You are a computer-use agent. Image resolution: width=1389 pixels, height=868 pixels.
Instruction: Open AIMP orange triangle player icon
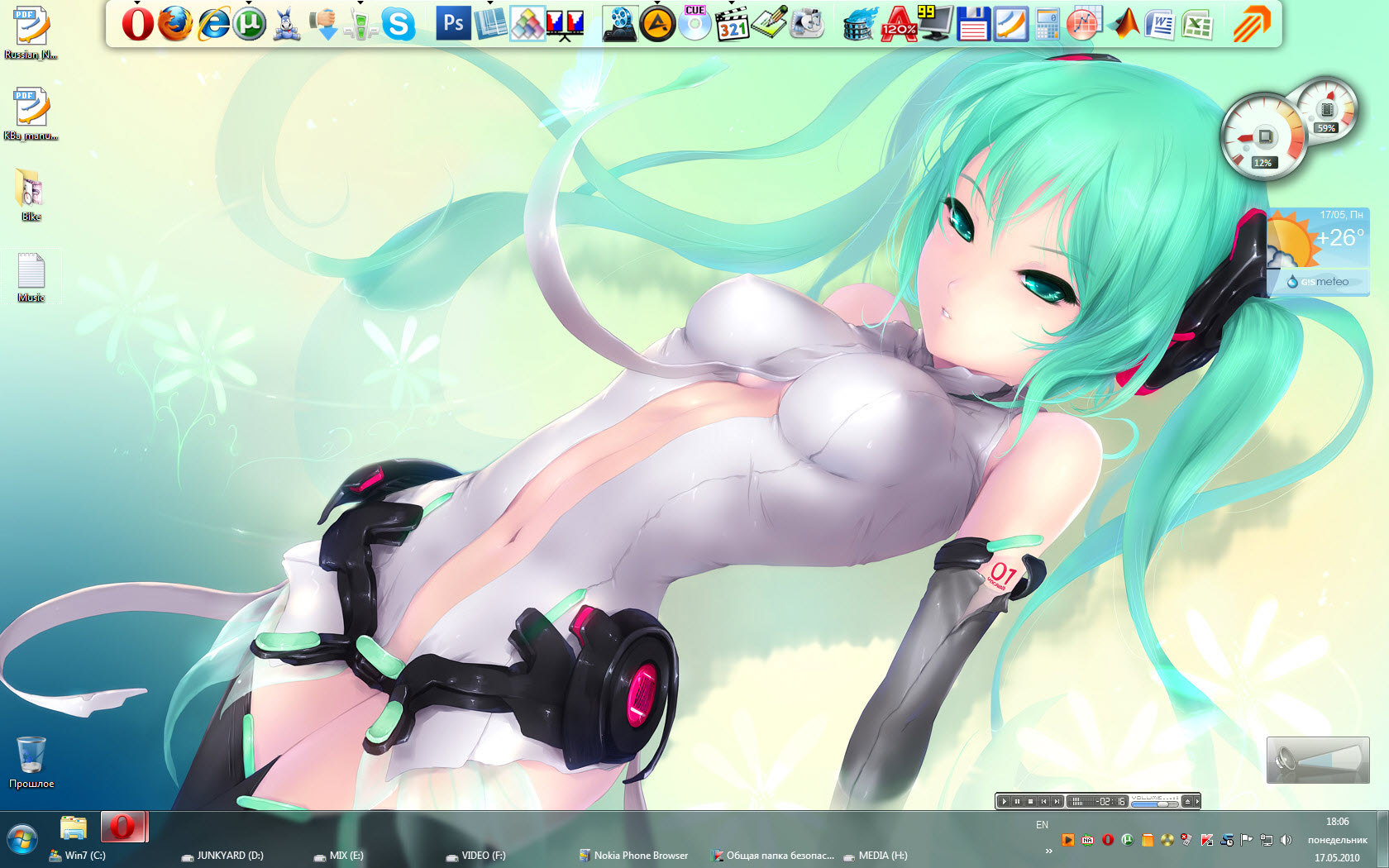(x=658, y=25)
